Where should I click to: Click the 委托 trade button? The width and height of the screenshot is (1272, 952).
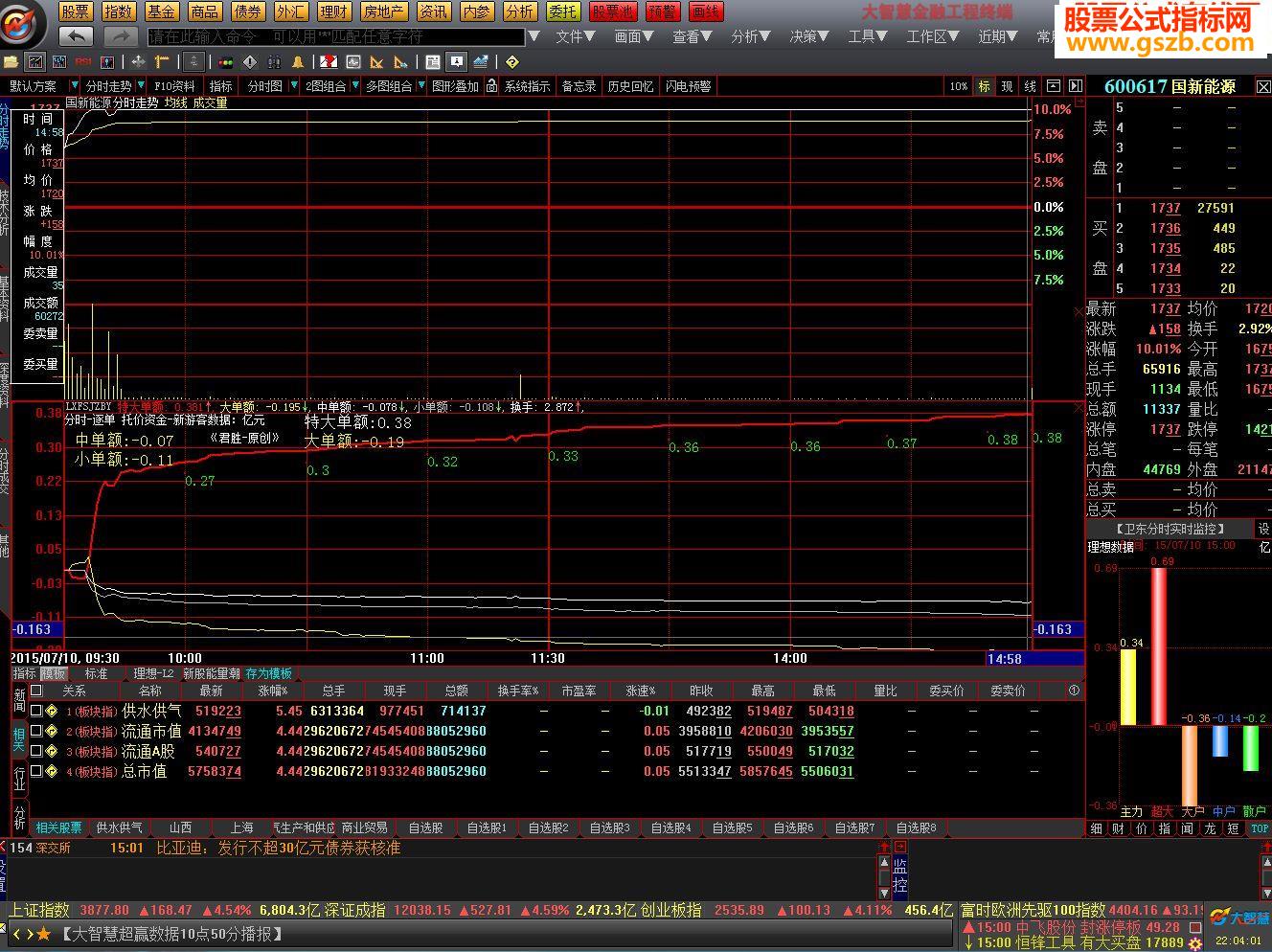[x=563, y=11]
